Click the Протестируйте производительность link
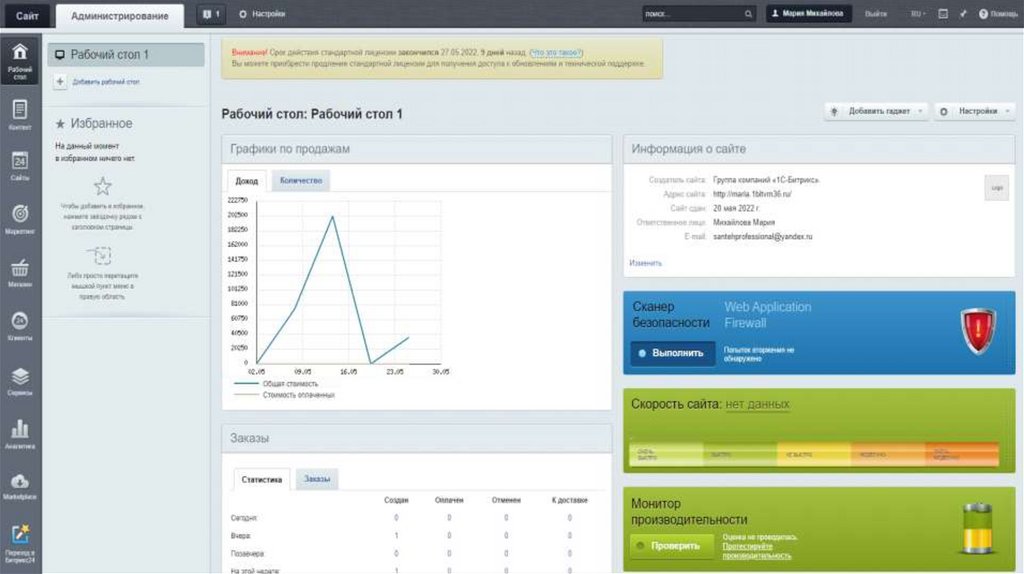This screenshot has height=574, width=1024. click(x=756, y=551)
